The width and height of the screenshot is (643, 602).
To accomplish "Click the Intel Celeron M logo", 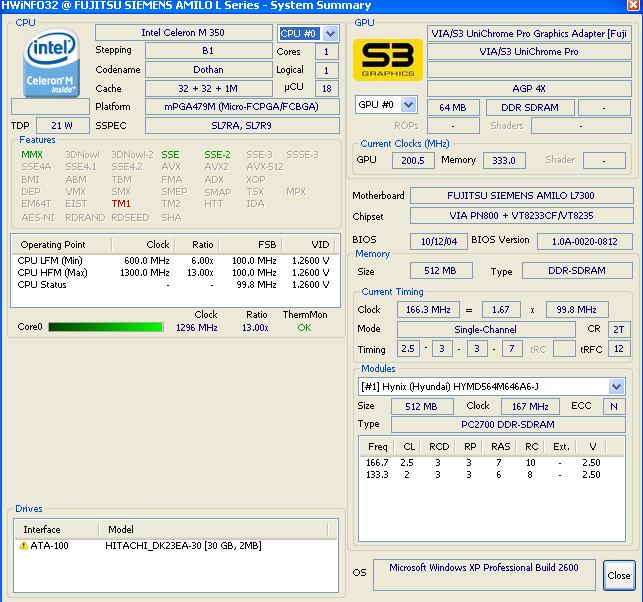I will pos(51,63).
